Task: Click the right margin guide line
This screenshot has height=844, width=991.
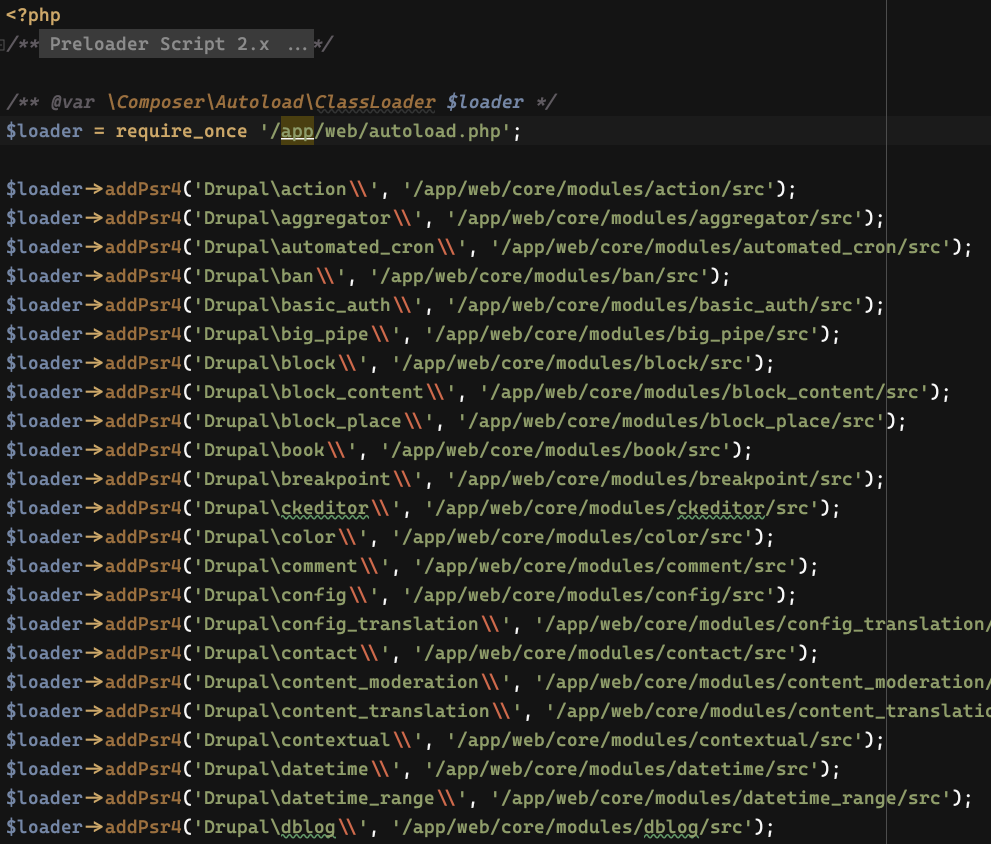Action: pos(886,420)
